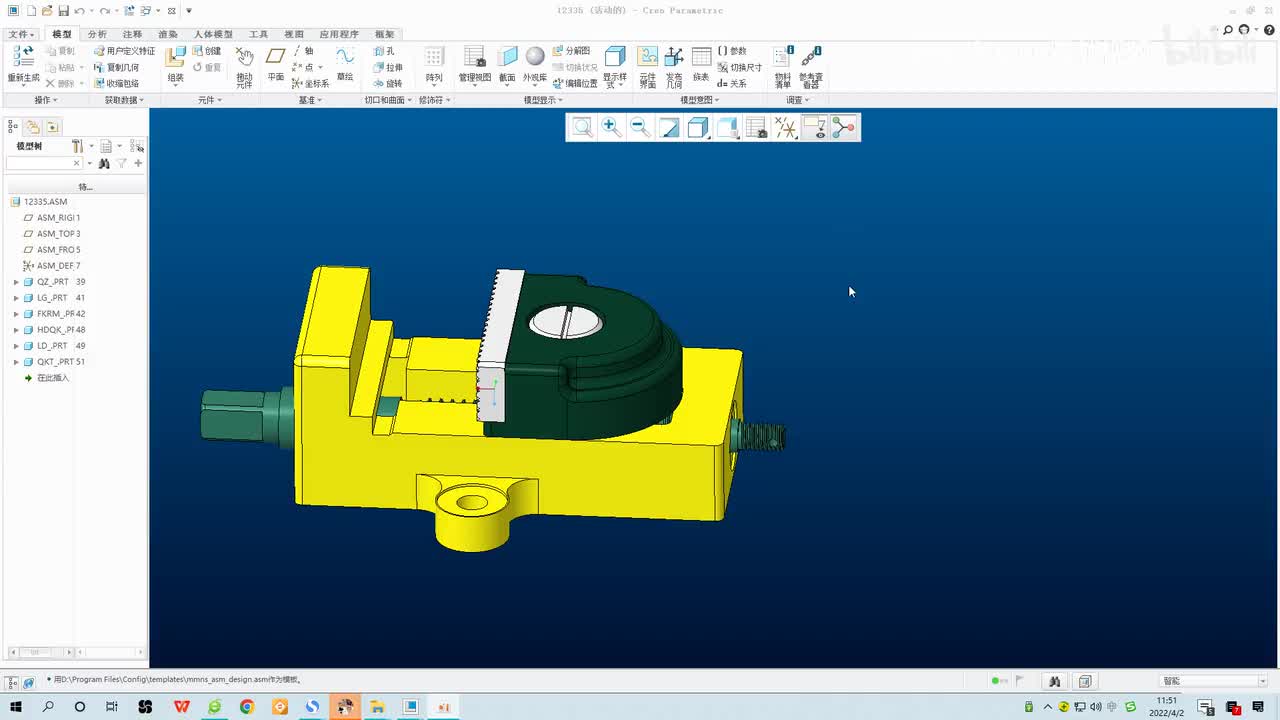The image size is (1280, 720).
Task: Toggle spin center display in graphics toolbar
Action: pos(844,127)
